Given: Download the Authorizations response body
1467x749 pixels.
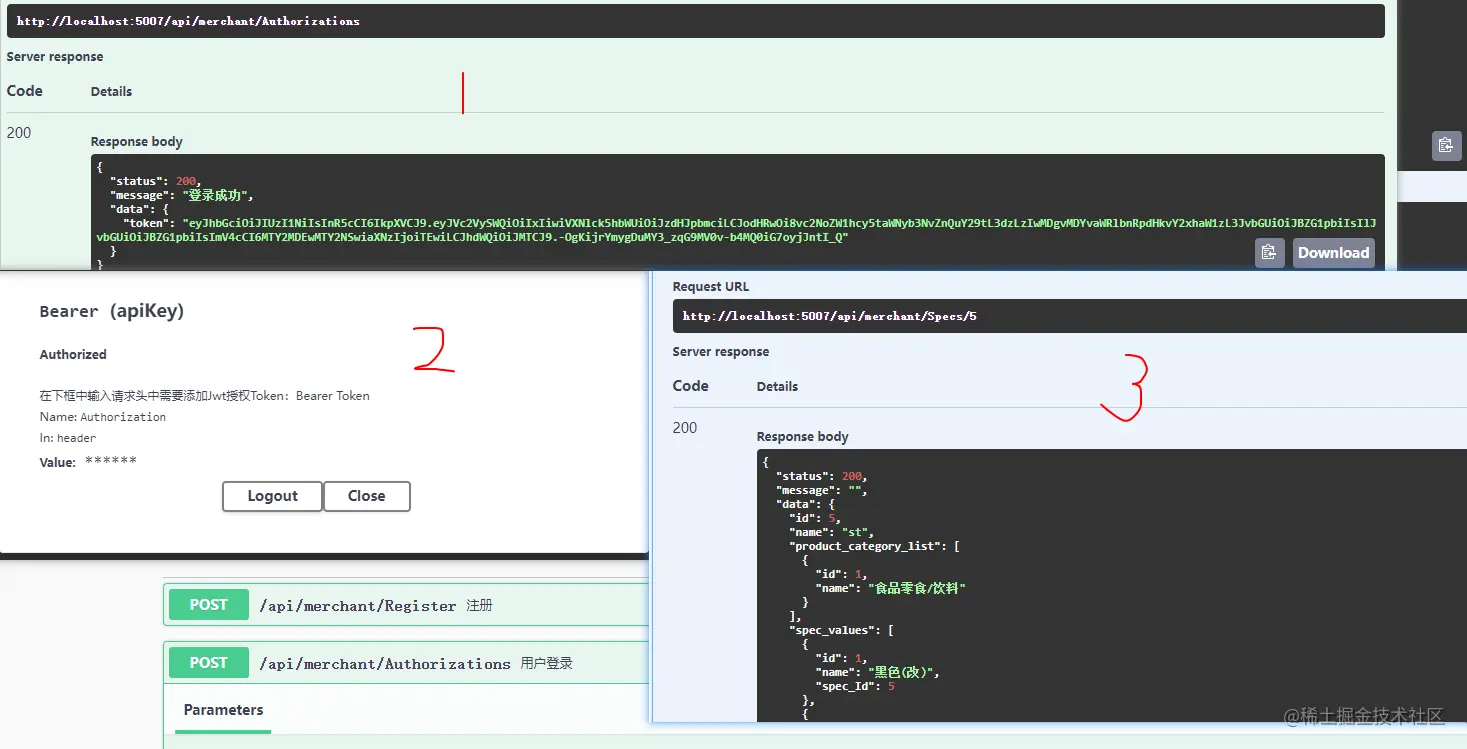Looking at the screenshot, I should click(1333, 253).
